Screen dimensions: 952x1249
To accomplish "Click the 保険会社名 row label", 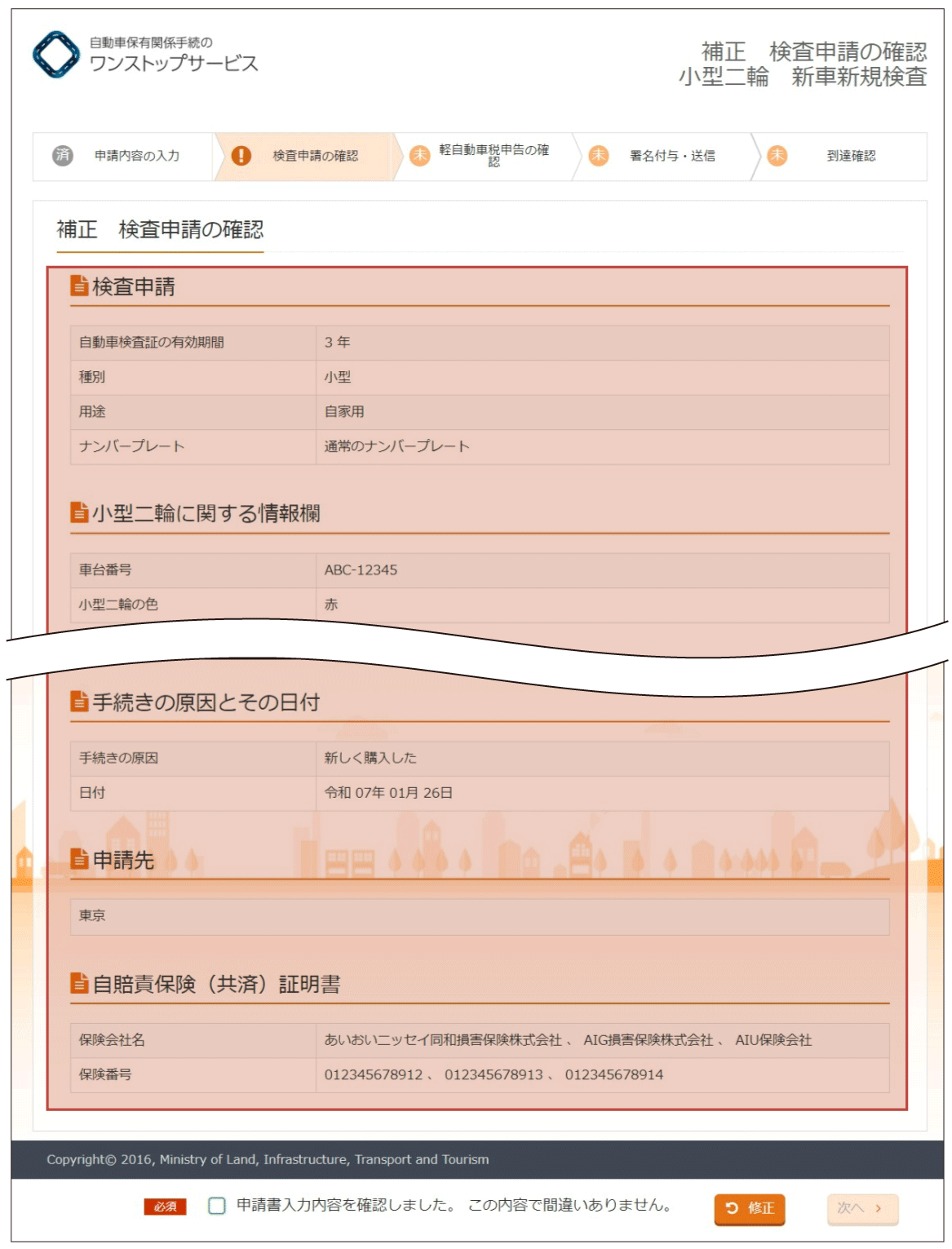I will click(x=112, y=1040).
